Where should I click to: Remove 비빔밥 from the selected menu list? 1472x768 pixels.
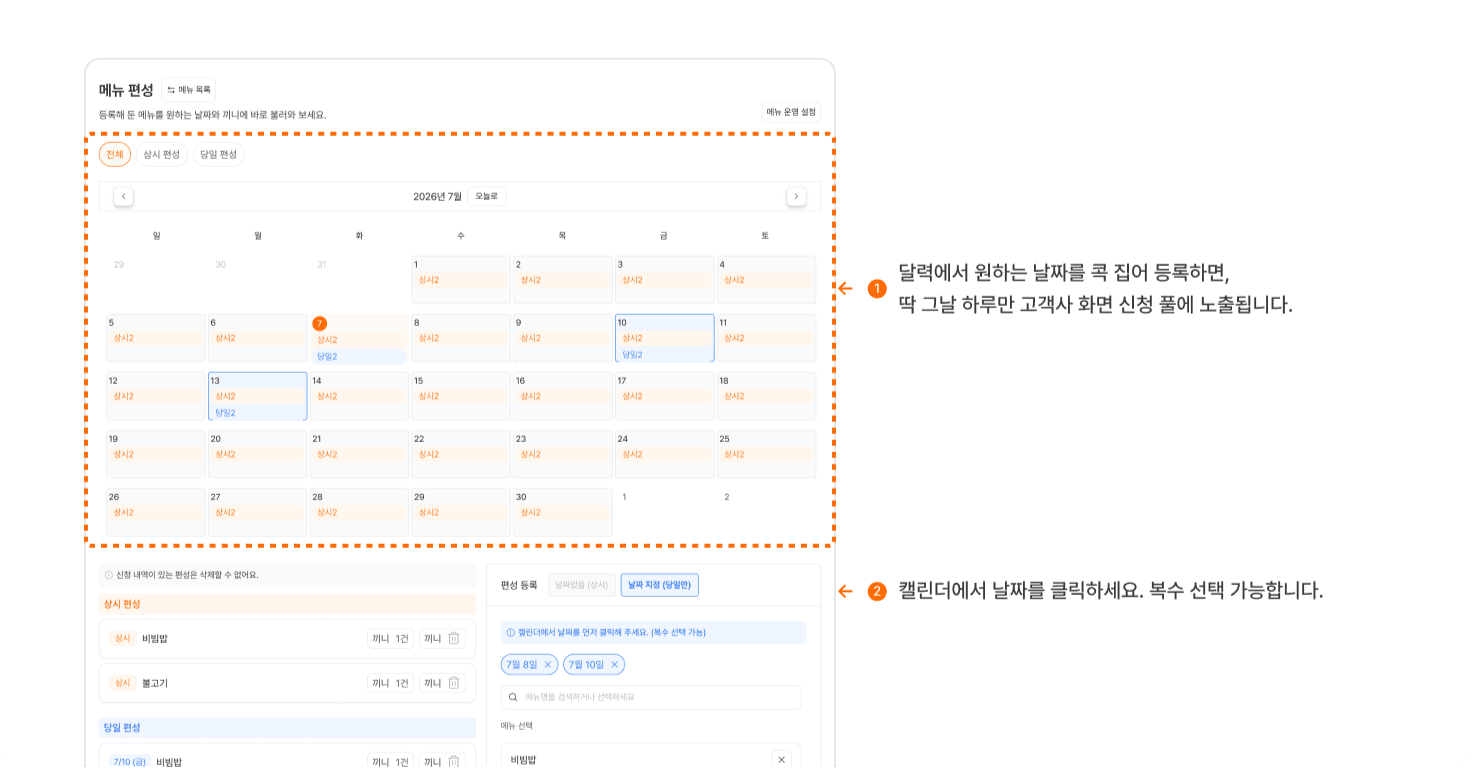coord(781,760)
